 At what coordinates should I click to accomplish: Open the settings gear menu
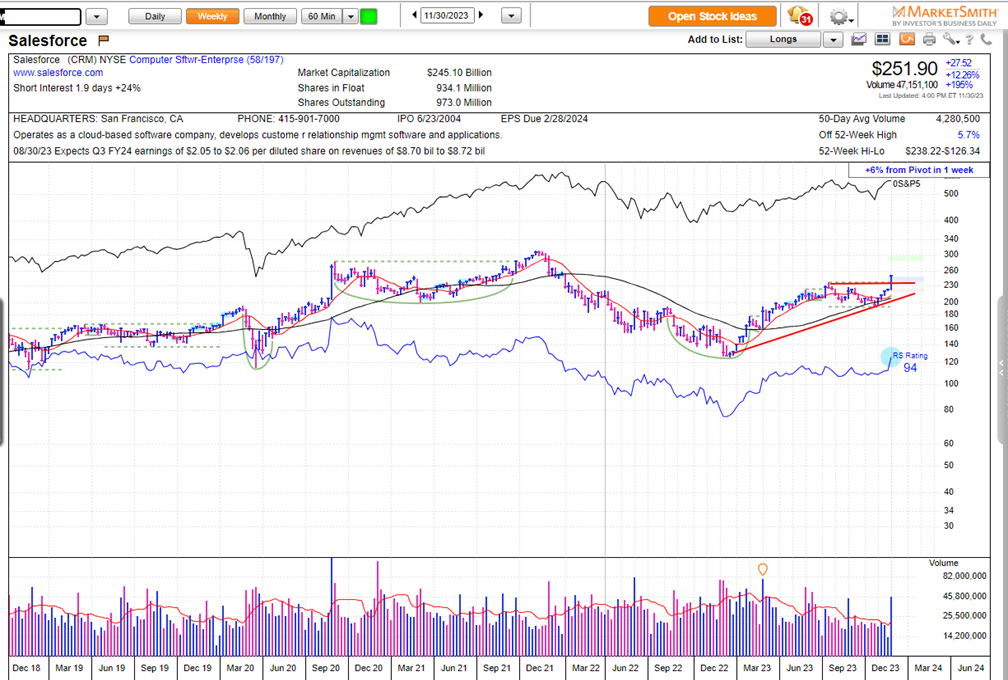[840, 17]
